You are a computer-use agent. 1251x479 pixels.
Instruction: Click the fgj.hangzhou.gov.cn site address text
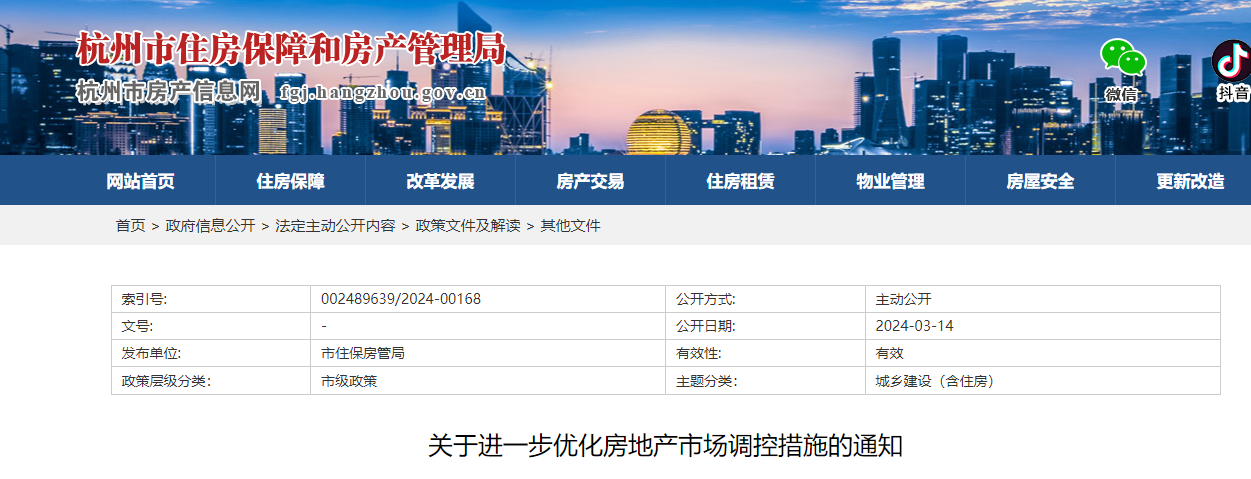[x=383, y=93]
